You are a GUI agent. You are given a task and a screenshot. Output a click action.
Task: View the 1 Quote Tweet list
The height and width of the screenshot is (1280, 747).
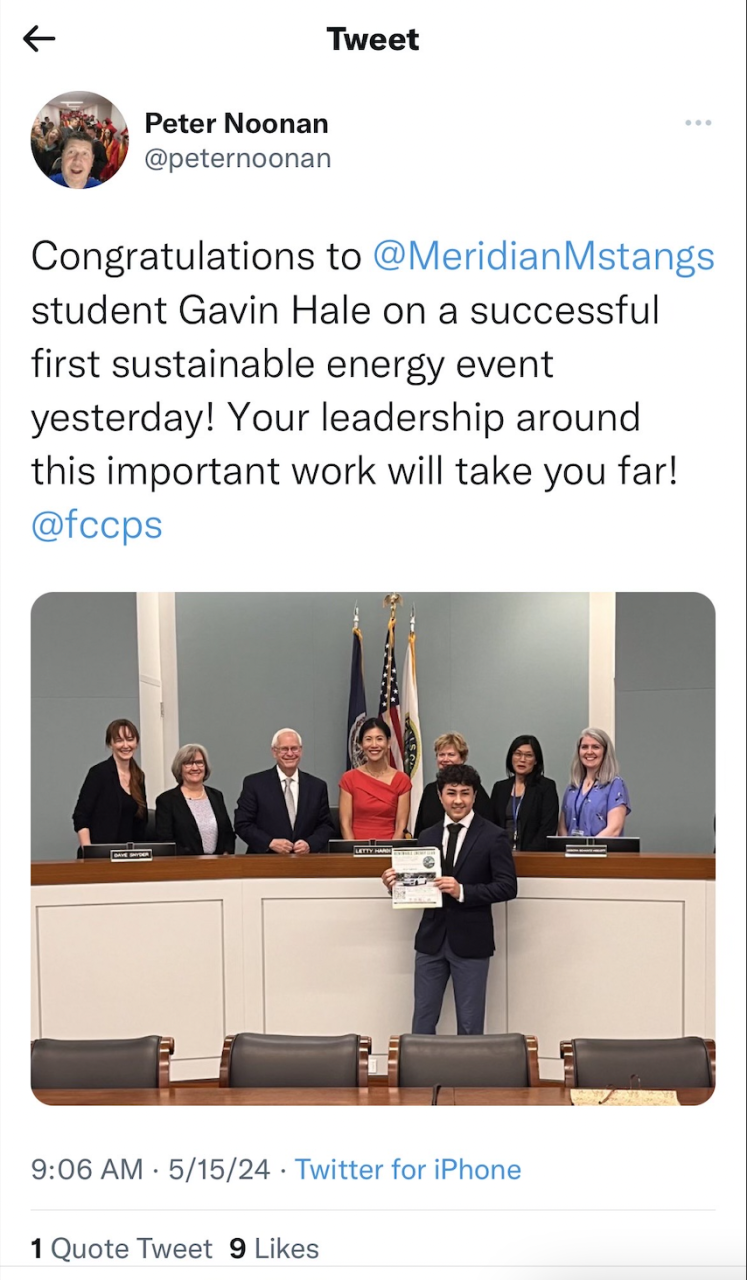(122, 1248)
